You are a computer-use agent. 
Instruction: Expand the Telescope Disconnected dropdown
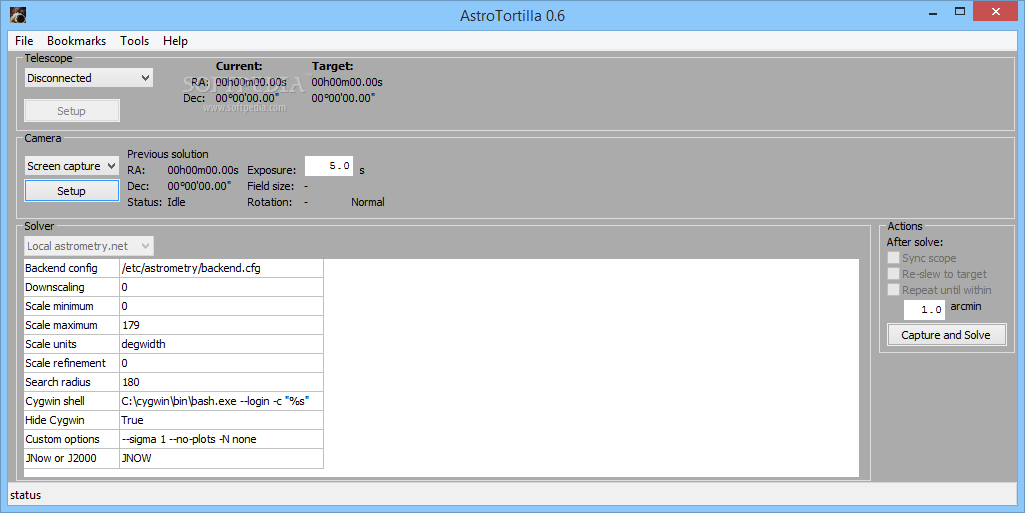click(x=88, y=78)
